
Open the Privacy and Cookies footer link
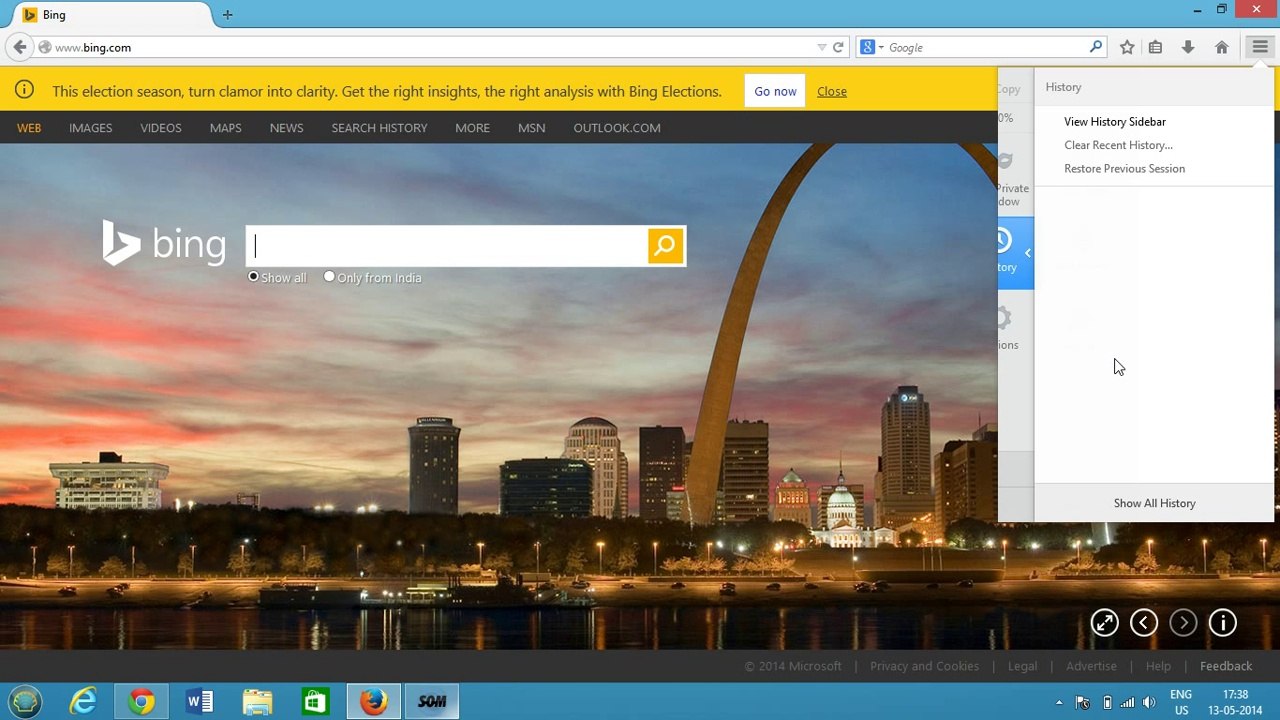[x=924, y=666]
